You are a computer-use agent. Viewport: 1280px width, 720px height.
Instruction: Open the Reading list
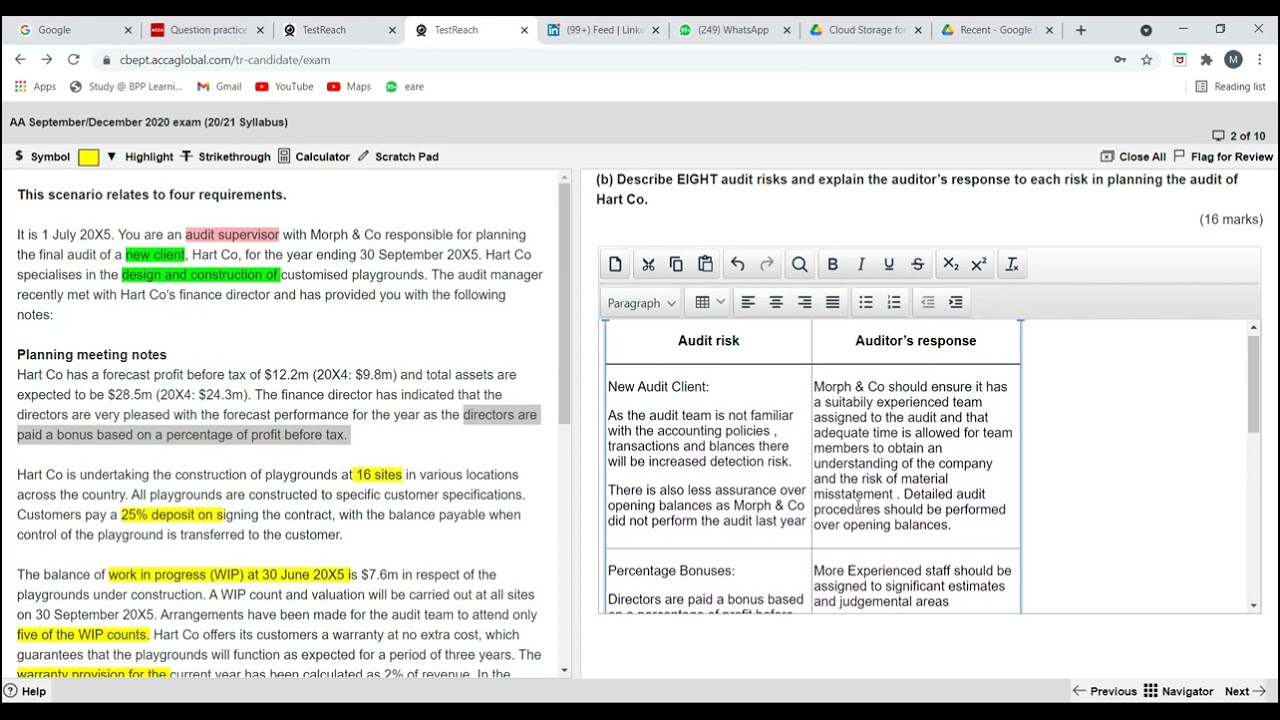1231,87
